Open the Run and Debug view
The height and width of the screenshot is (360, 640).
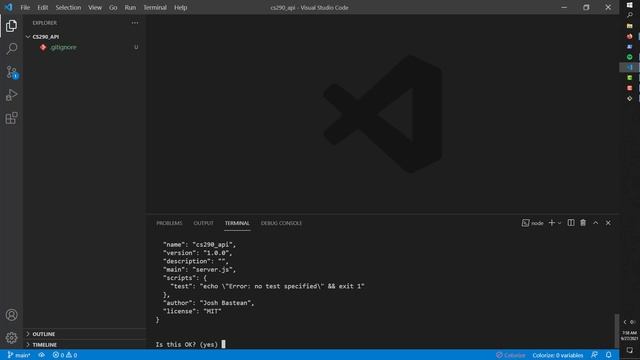click(x=11, y=95)
